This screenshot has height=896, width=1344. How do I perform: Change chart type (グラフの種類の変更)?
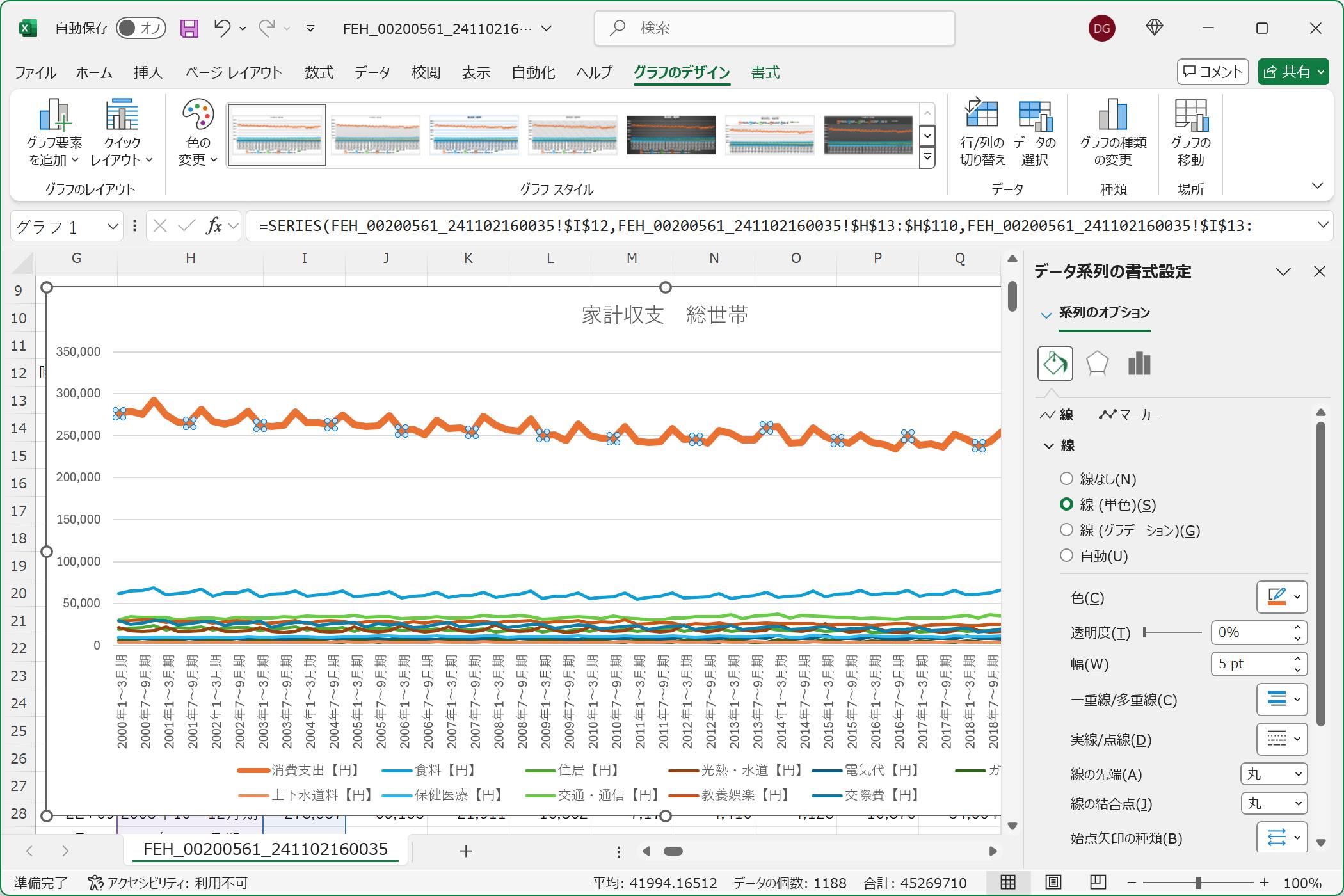click(1113, 132)
